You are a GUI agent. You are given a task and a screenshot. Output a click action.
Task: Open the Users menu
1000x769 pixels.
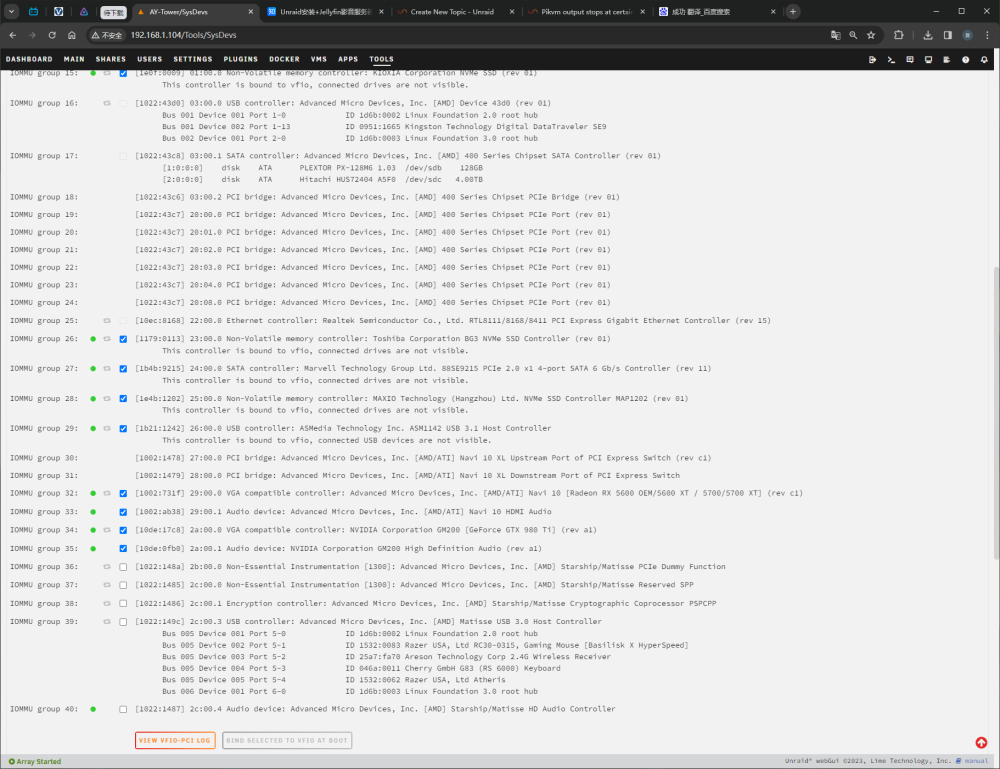pyautogui.click(x=150, y=59)
